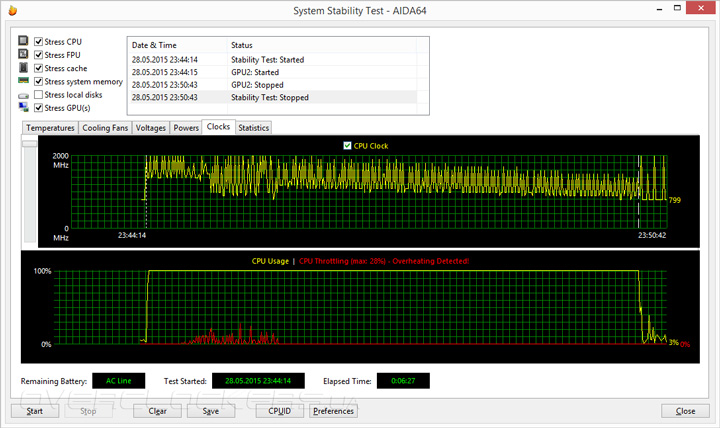Click the disk drive icon beside Stress local disks
Screen dimensions: 720x428
coord(23,96)
